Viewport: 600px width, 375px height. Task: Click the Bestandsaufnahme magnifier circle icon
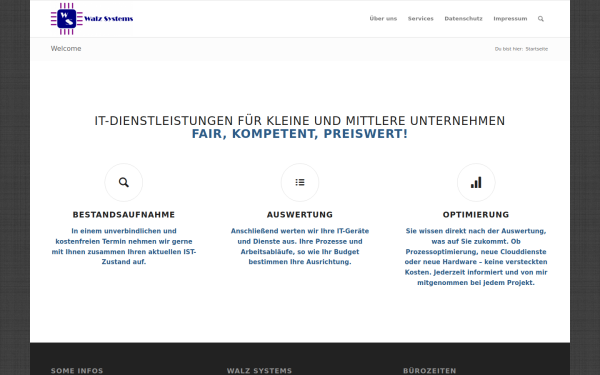click(124, 183)
